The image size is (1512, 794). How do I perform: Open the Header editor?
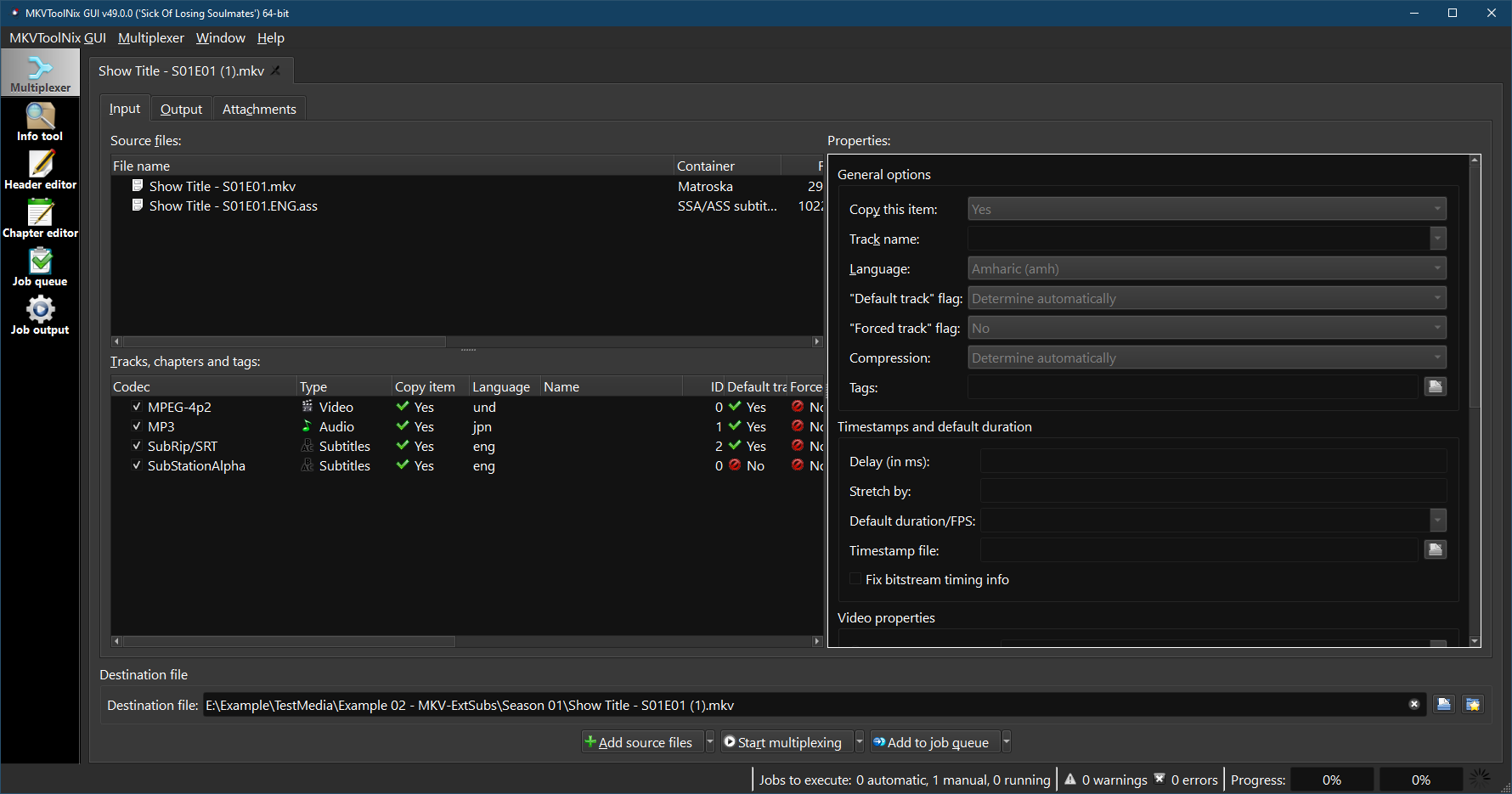point(40,171)
